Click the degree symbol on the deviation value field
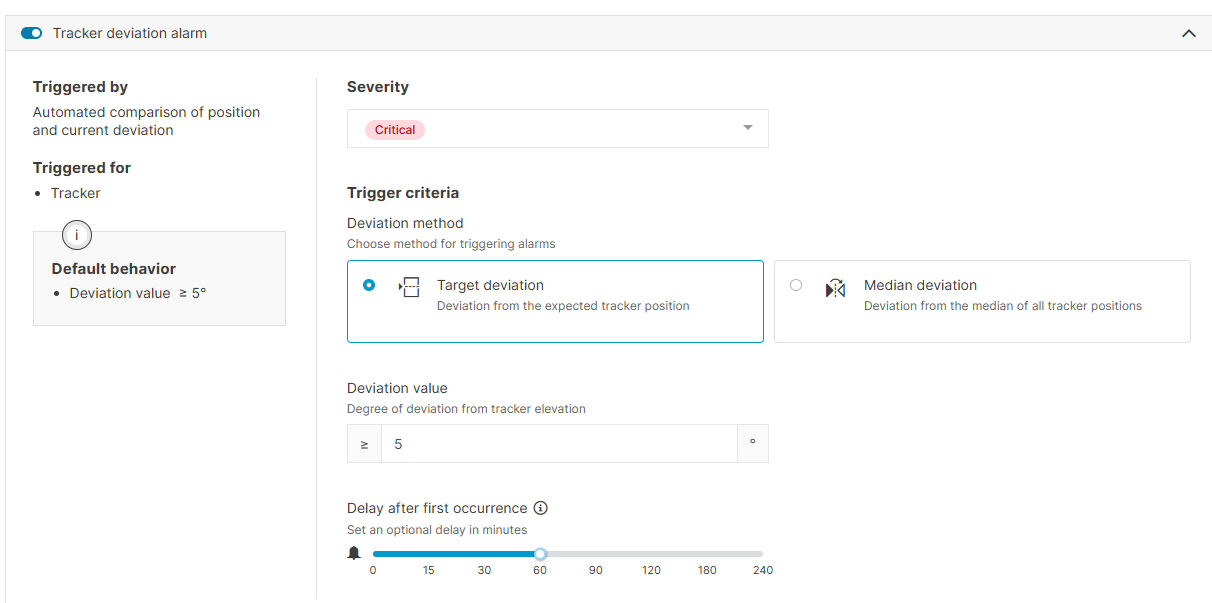The height and width of the screenshot is (603, 1212). [x=752, y=443]
